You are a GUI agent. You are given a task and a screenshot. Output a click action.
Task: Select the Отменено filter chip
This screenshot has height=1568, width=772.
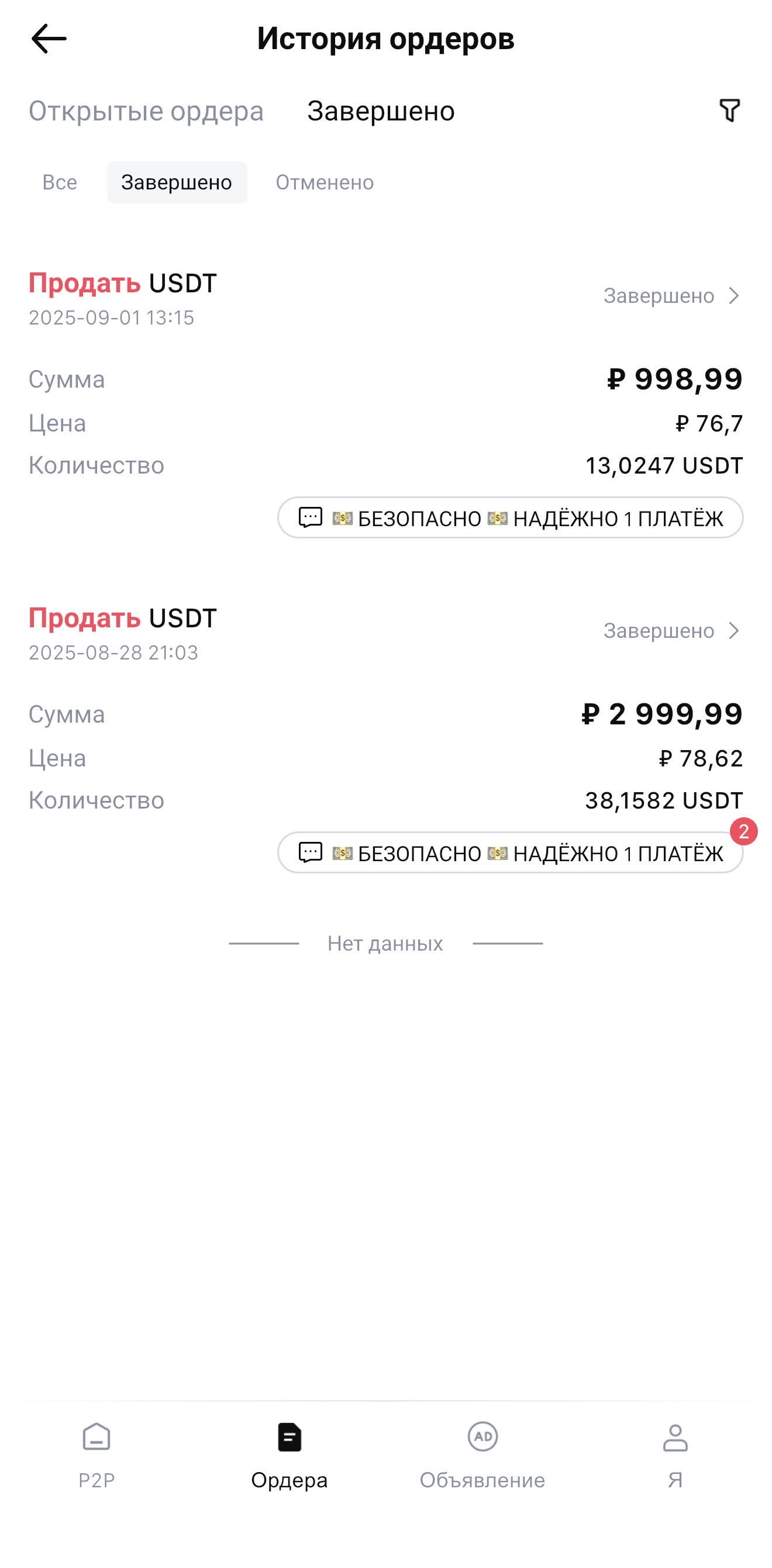coord(325,182)
